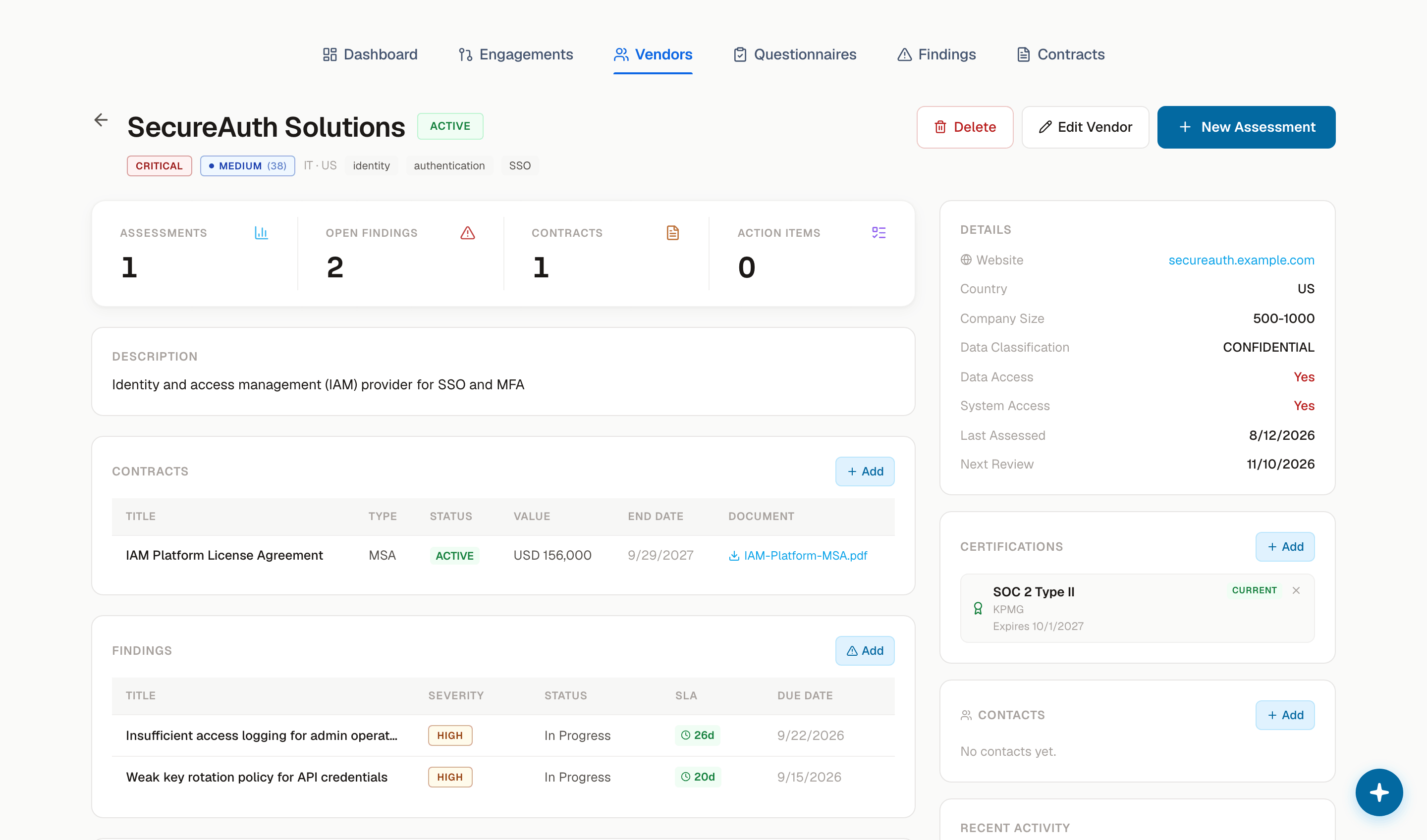Image resolution: width=1427 pixels, height=840 pixels.
Task: Click the Contacts people icon
Action: click(x=966, y=716)
